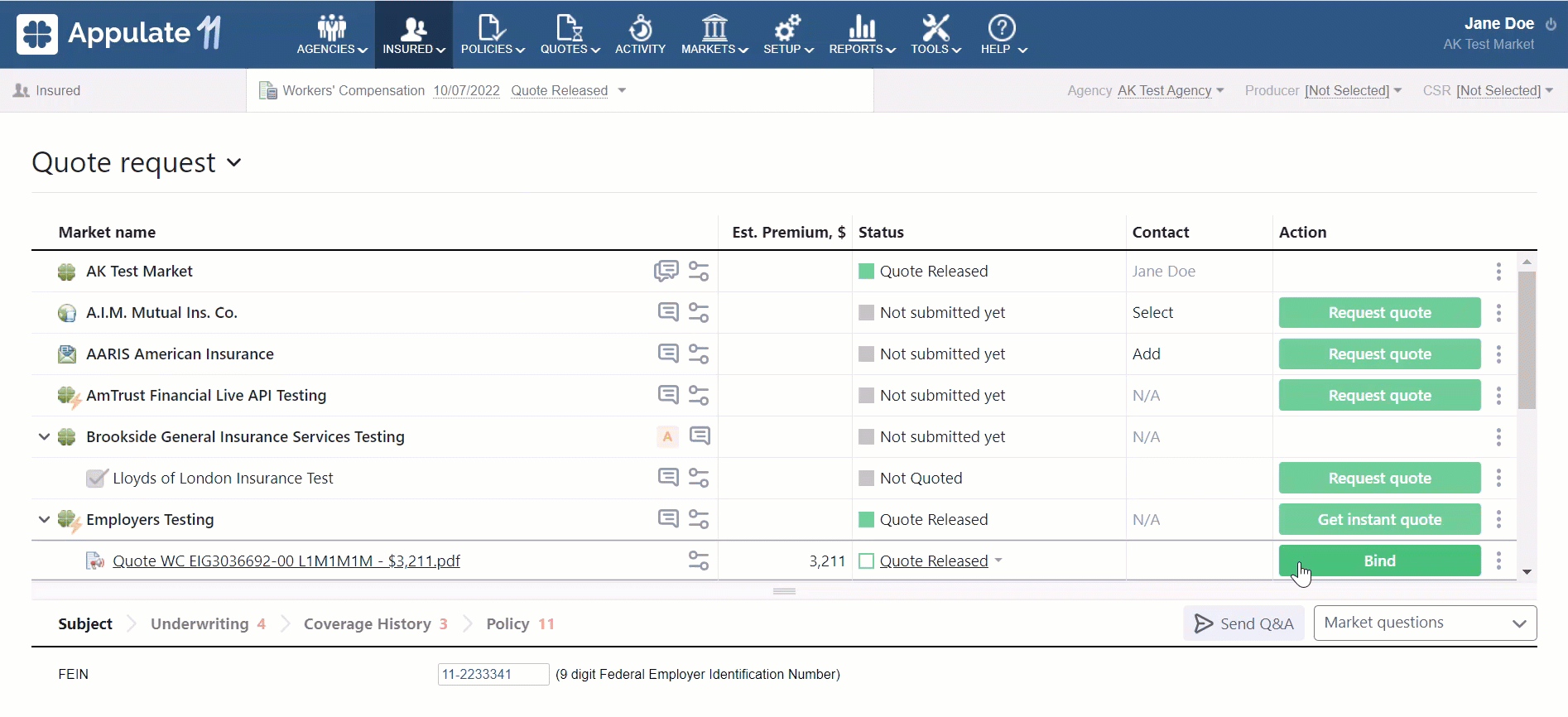Image resolution: width=1568 pixels, height=717 pixels.
Task: Open message icon for Lloyds of London row
Action: point(668,477)
